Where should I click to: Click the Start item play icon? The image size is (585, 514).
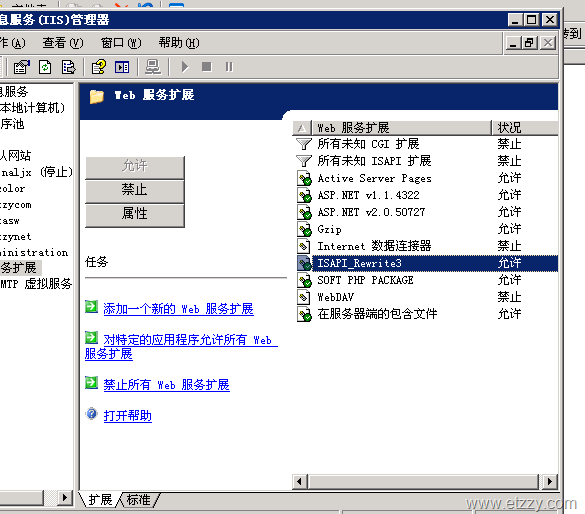pos(185,67)
